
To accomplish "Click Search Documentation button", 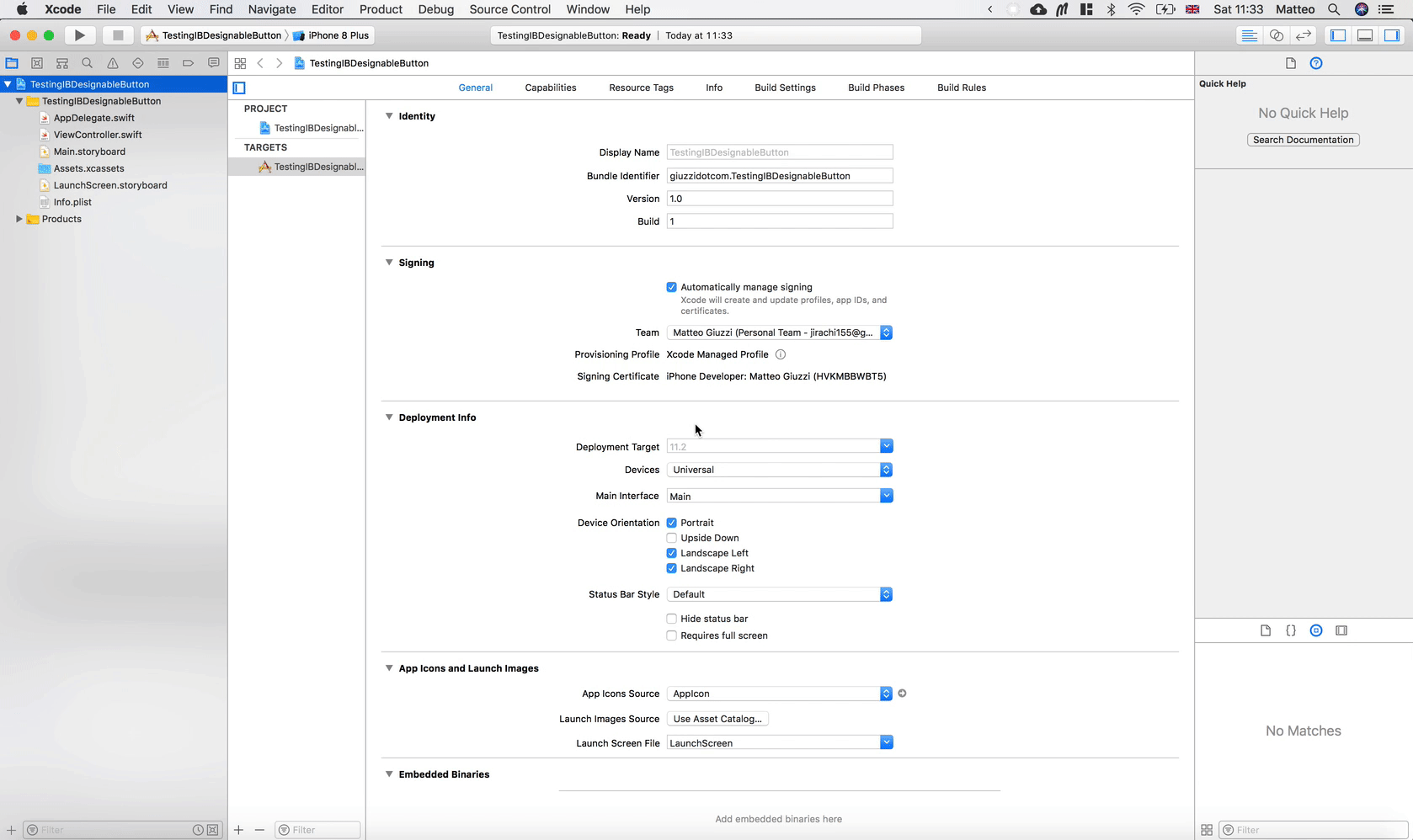I will 1303,140.
